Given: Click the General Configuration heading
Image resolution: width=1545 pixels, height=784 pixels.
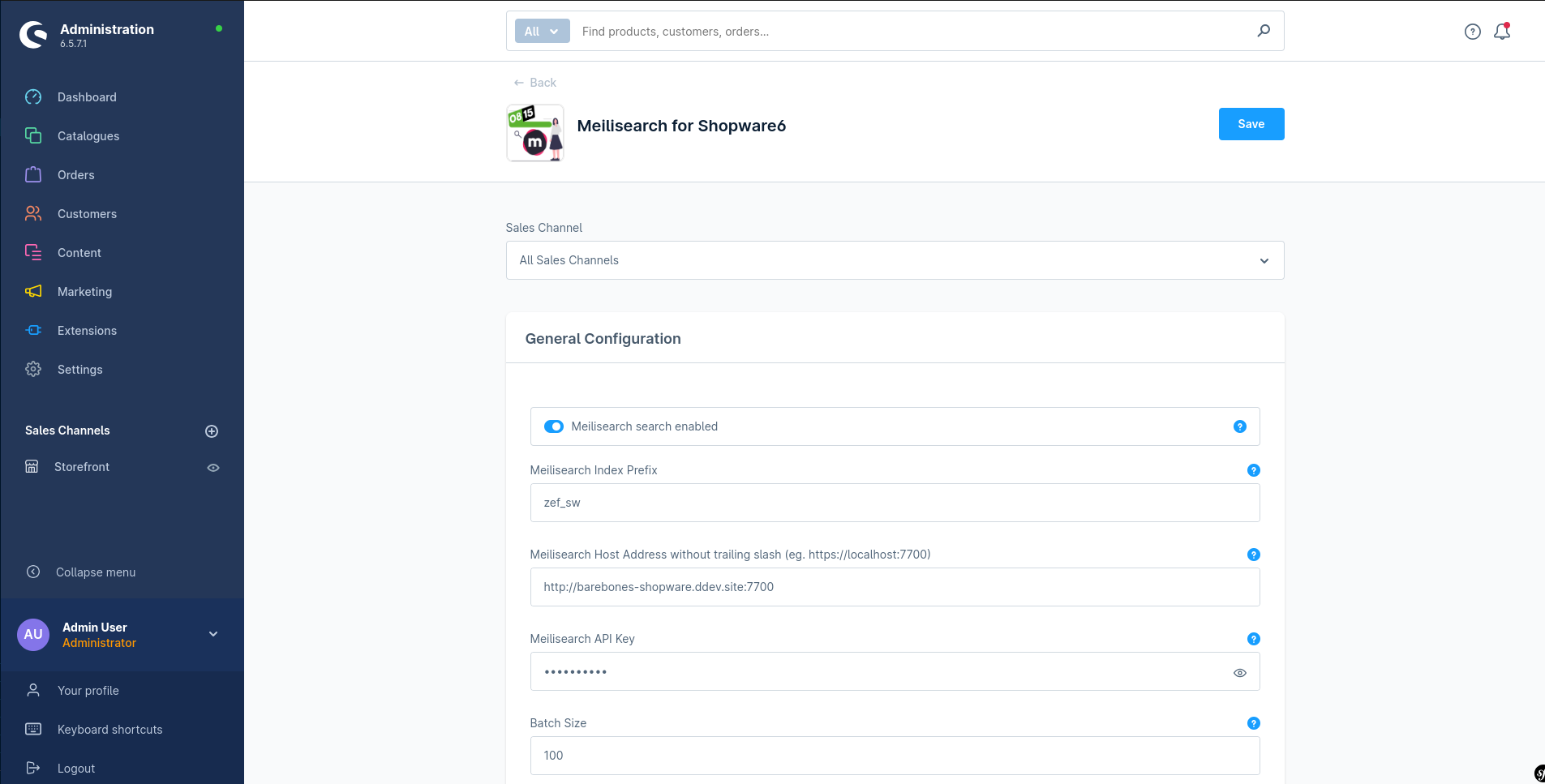Looking at the screenshot, I should point(603,339).
